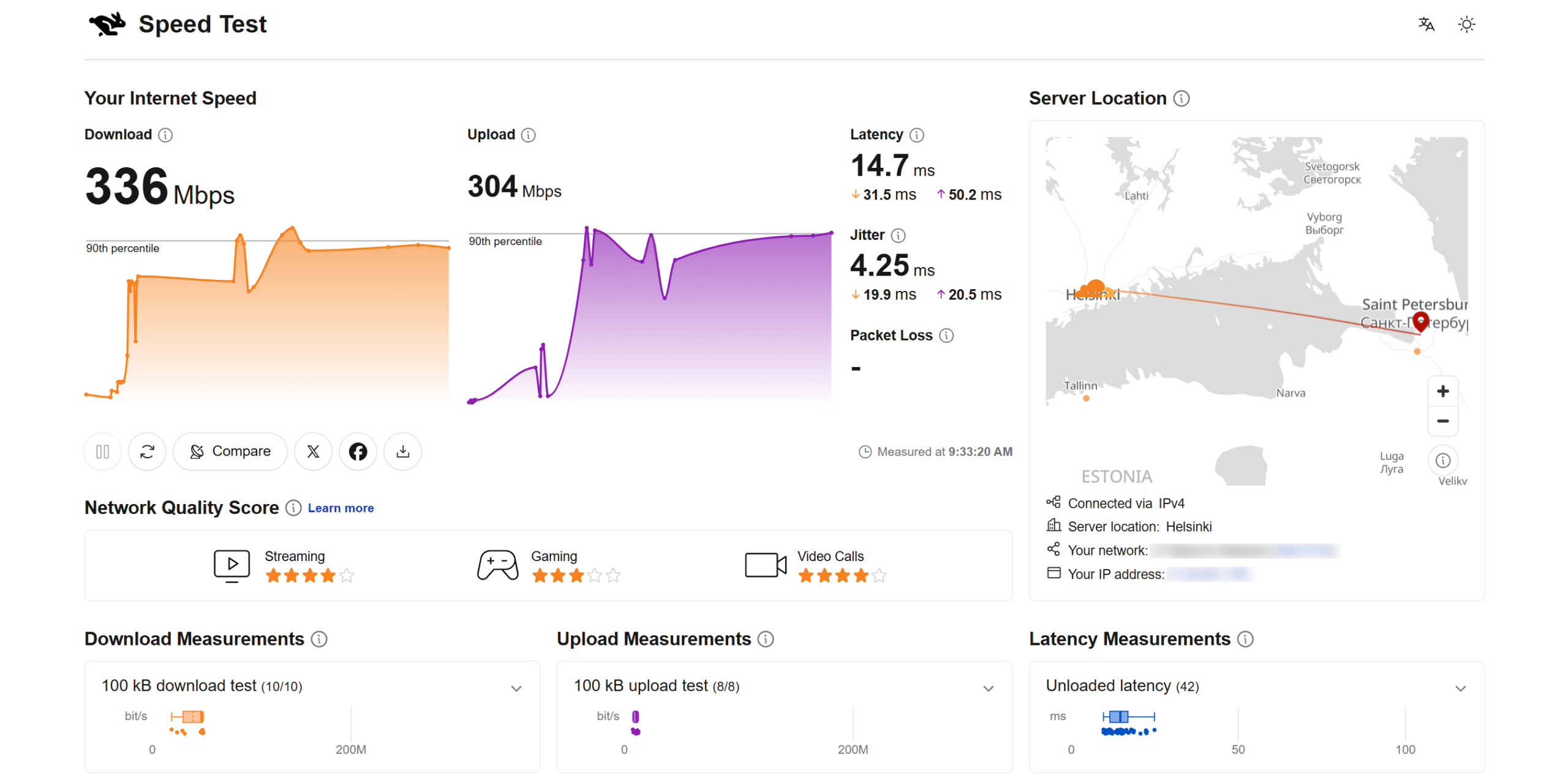Click the 304 Mbps upload value

[x=514, y=187]
